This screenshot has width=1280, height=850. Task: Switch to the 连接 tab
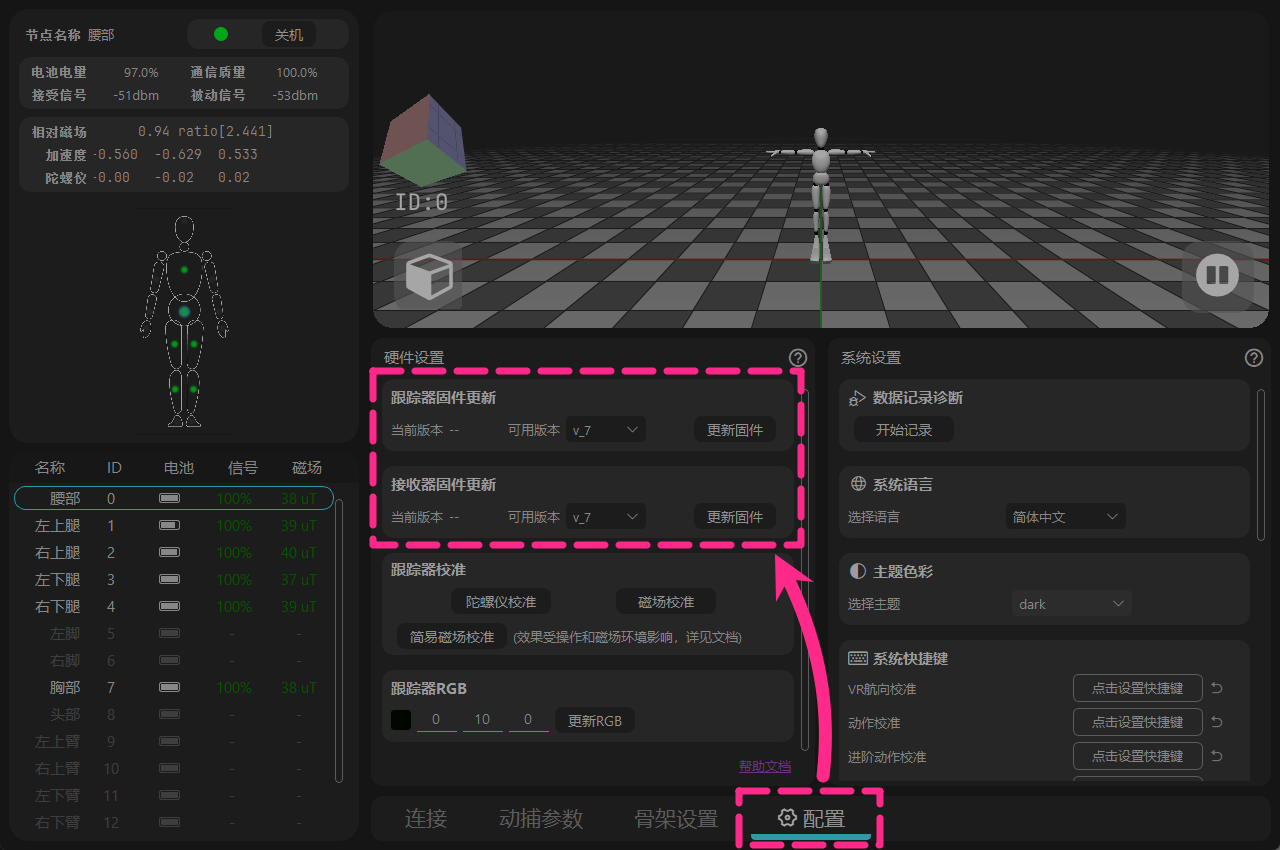pos(426,818)
